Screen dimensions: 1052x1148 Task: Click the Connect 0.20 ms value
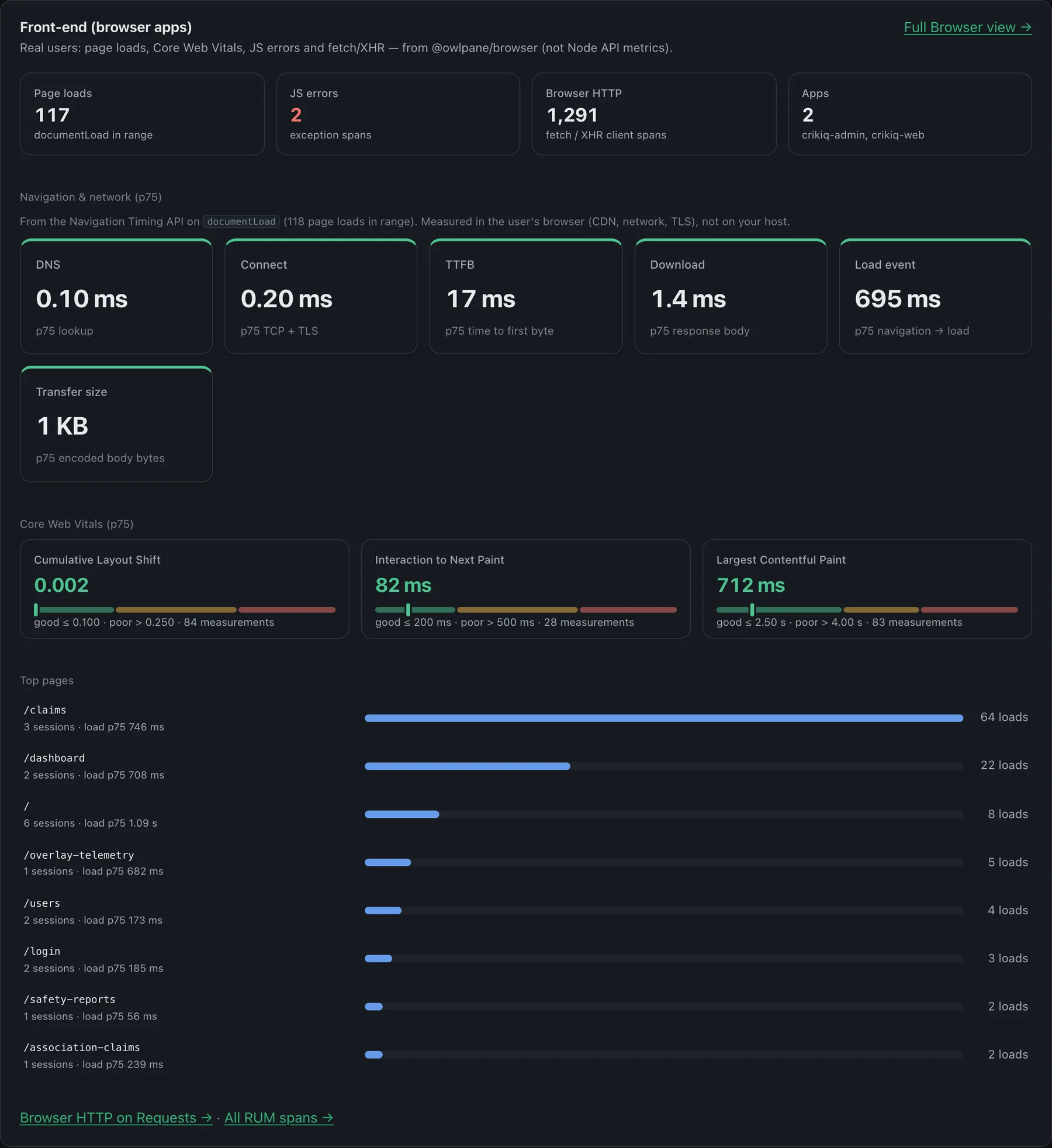pos(286,299)
